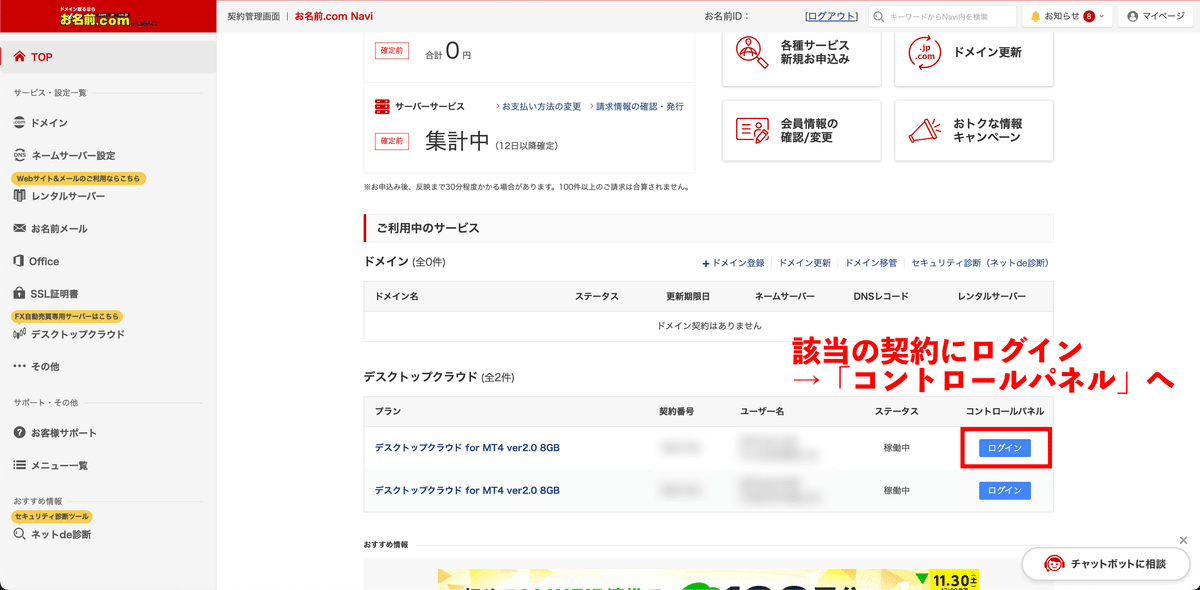Click ステータス header in cloud table
Screen dimensions: 1200x590
click(x=897, y=412)
